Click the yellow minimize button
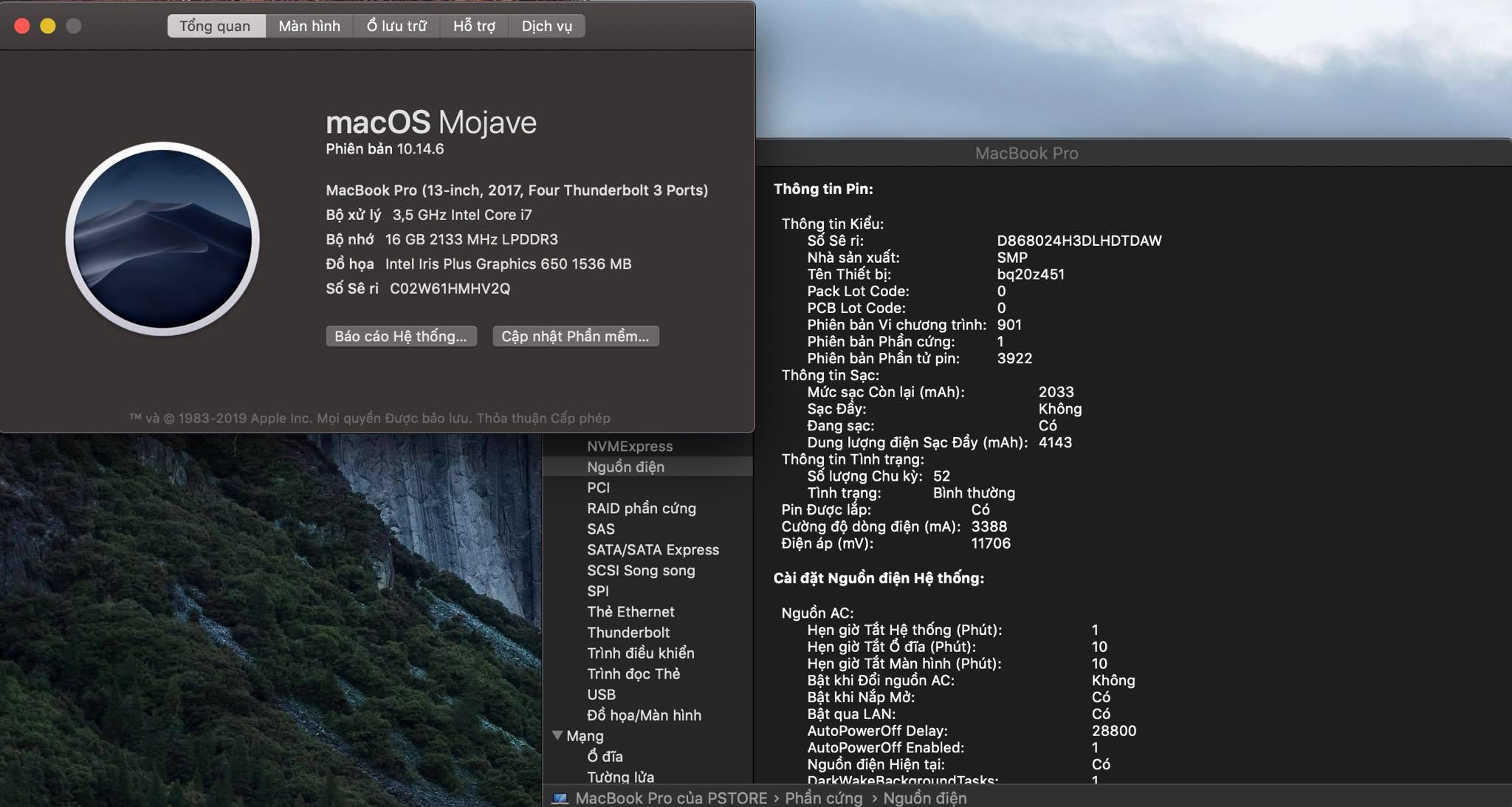The image size is (1512, 807). point(48,26)
